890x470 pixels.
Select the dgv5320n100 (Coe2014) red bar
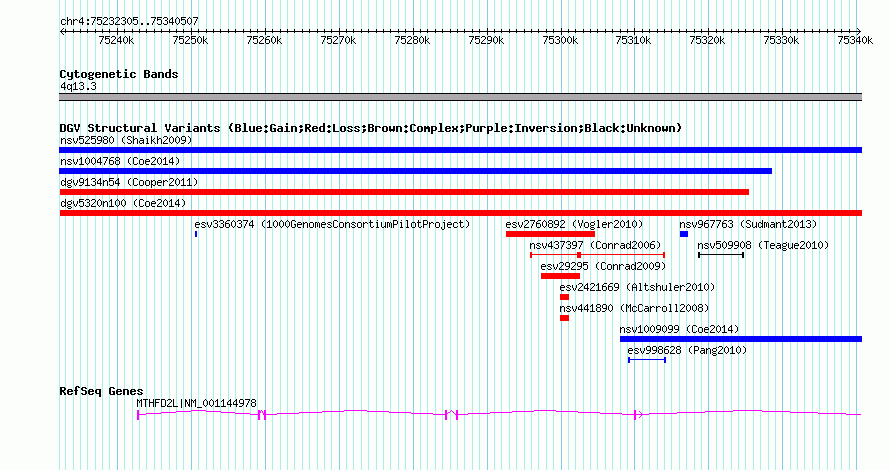tap(460, 213)
